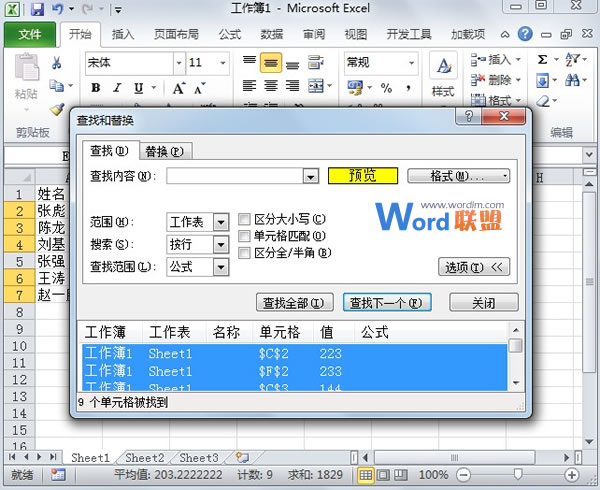The image size is (600, 490).
Task: Open the 插入 ribbon tab
Action: click(123, 34)
